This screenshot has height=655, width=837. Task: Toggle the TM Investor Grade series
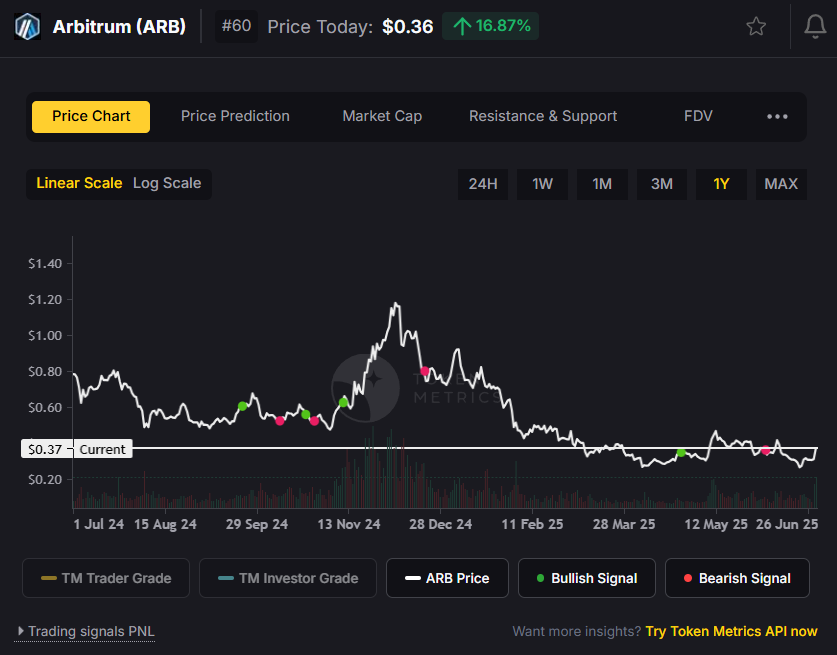pyautogui.click(x=288, y=578)
